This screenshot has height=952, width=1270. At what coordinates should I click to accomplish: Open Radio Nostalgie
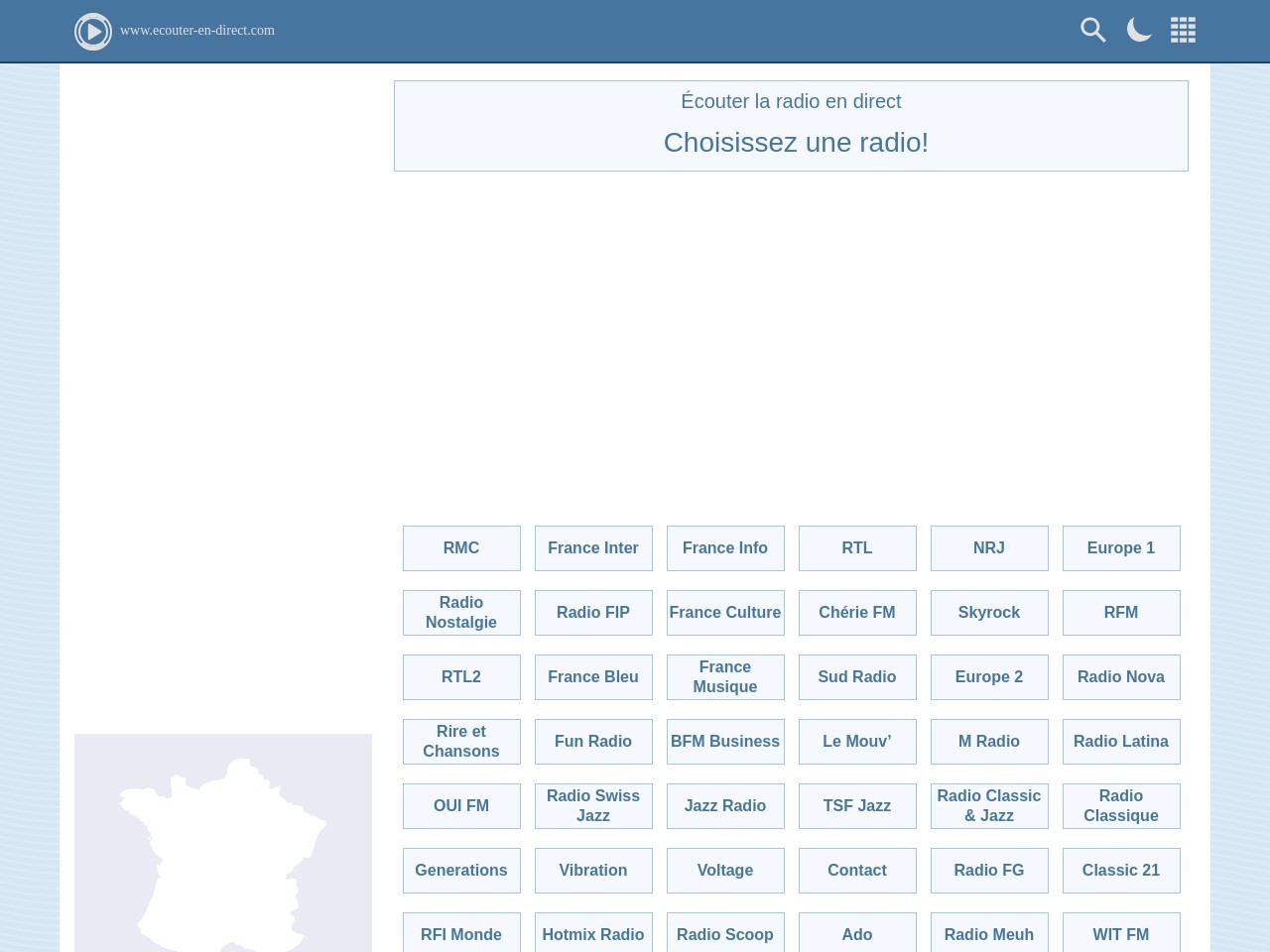click(x=461, y=613)
